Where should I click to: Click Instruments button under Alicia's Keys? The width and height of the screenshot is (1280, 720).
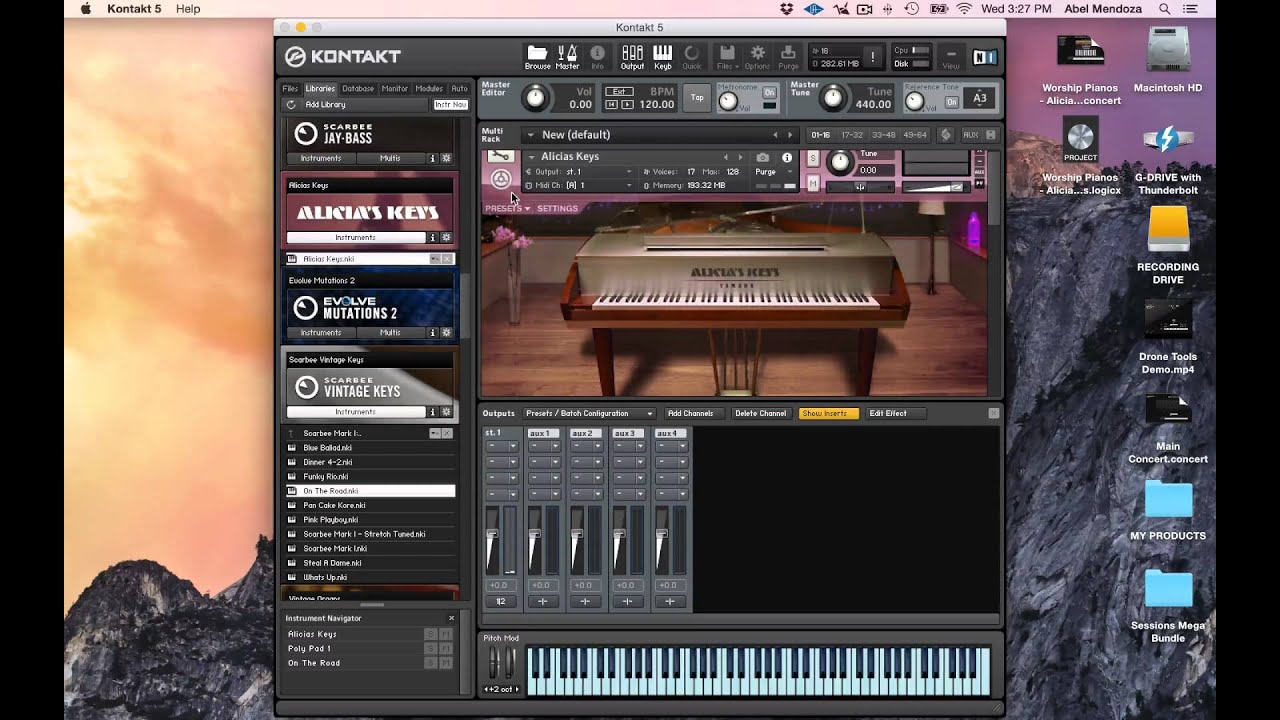click(x=356, y=238)
